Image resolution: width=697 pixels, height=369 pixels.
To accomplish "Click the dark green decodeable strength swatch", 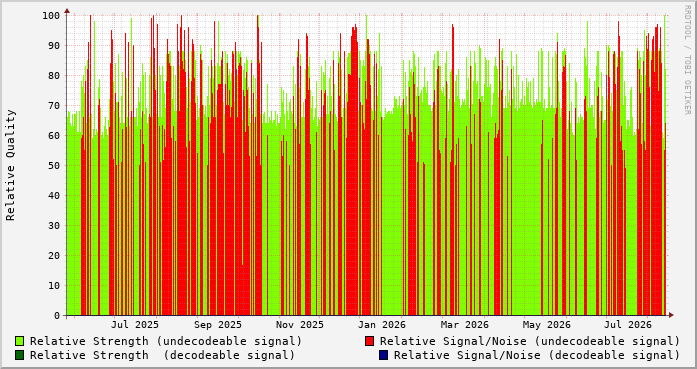I will (x=20, y=355).
